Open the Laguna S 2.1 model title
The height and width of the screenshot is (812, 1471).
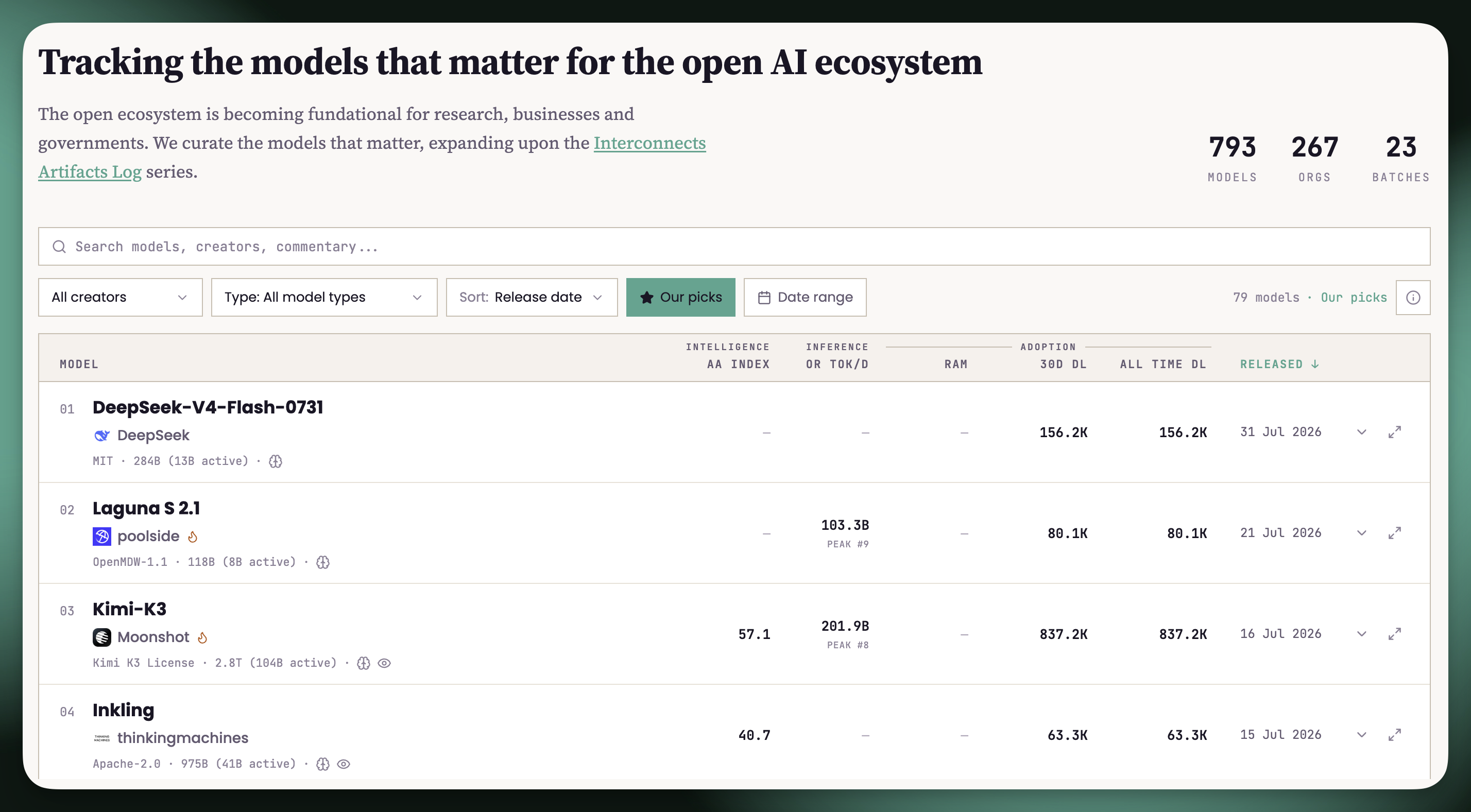(146, 508)
